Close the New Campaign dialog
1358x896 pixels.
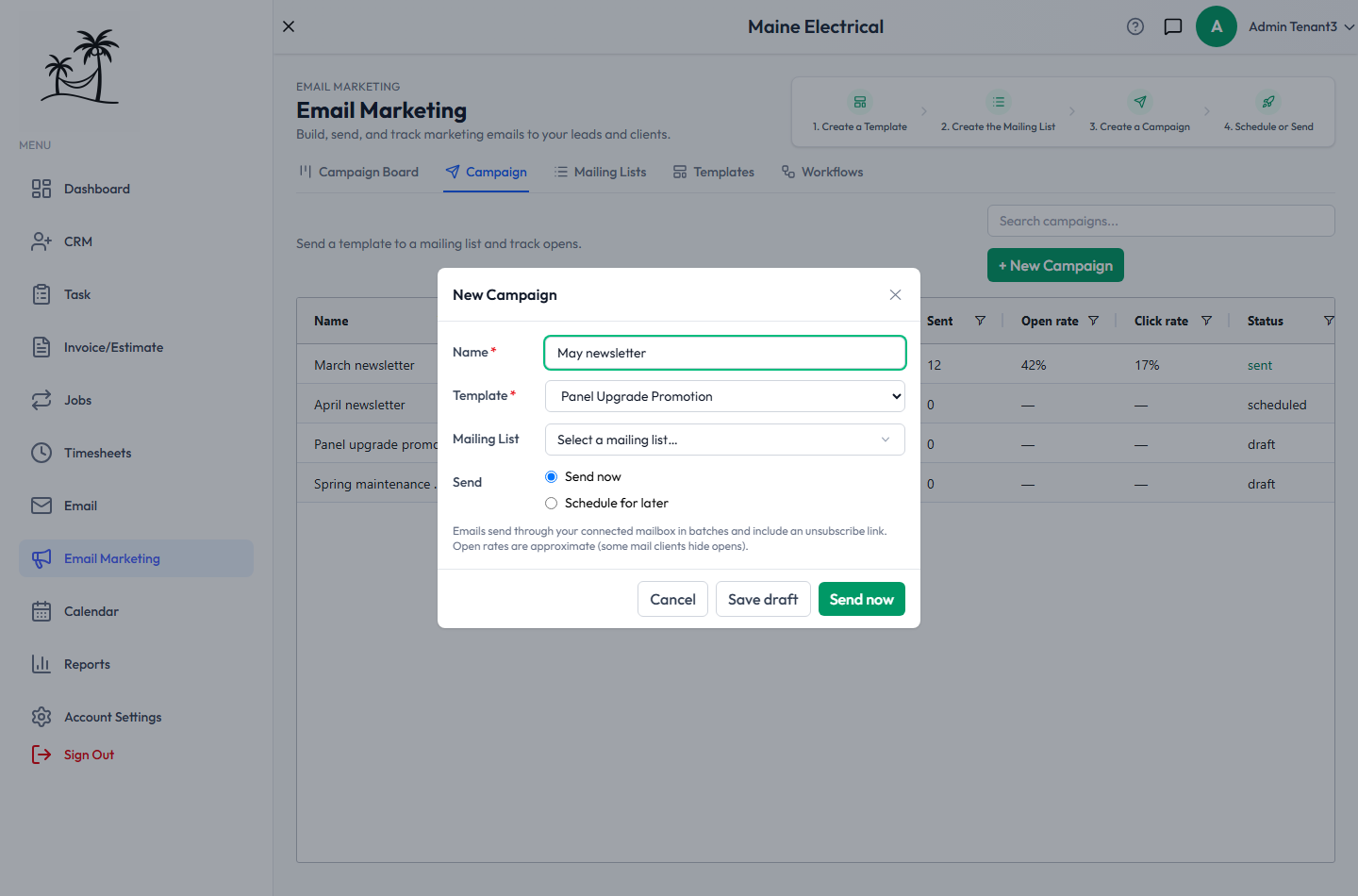[895, 295]
